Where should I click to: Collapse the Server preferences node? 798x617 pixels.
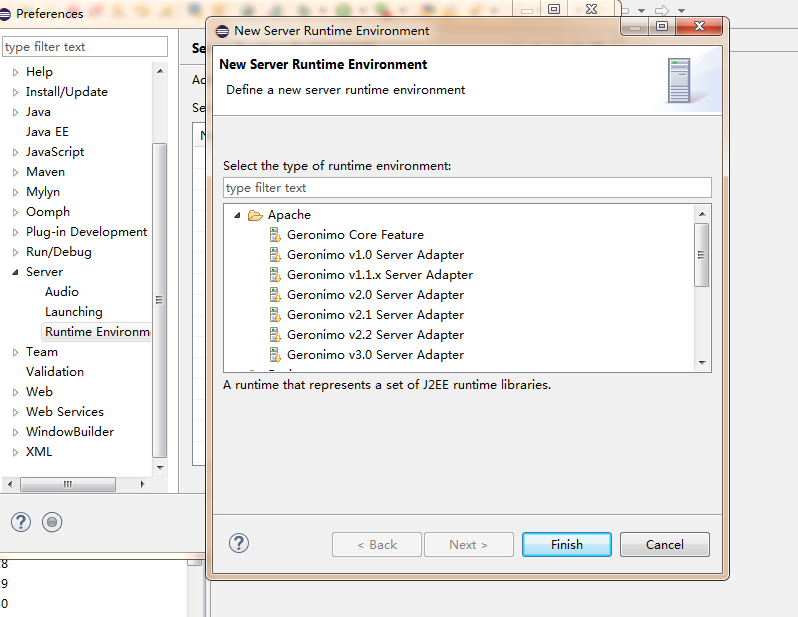pos(15,272)
